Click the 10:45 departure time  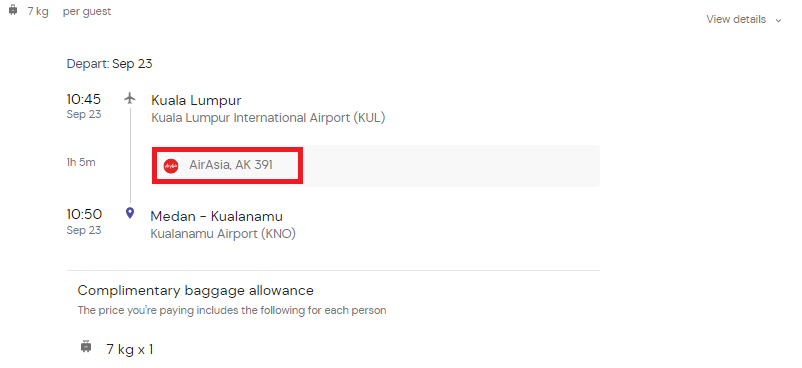(84, 98)
